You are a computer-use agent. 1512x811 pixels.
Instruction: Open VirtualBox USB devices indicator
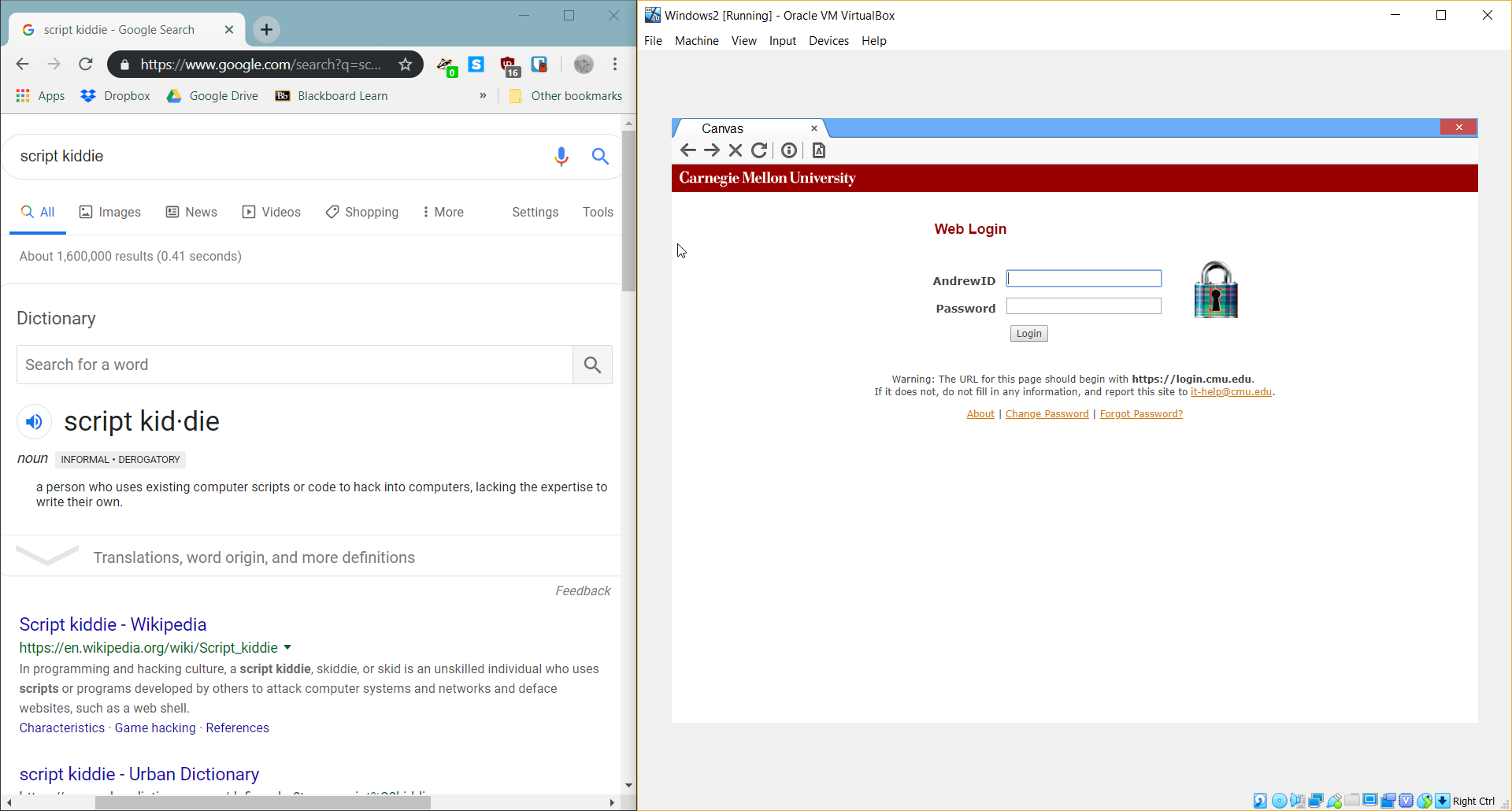[1334, 801]
